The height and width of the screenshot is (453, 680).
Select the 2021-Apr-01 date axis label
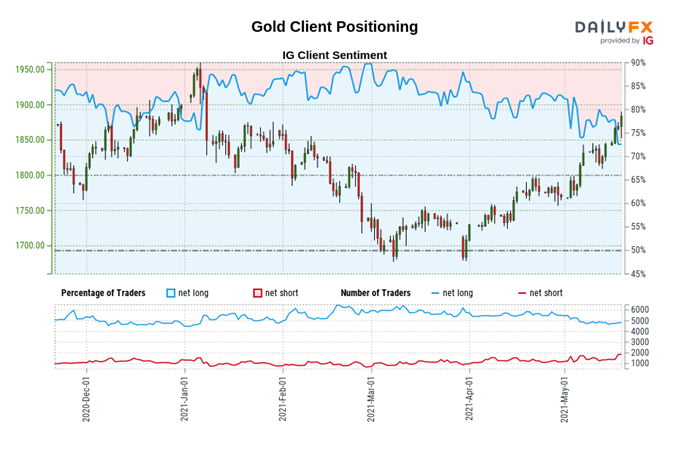coord(469,399)
